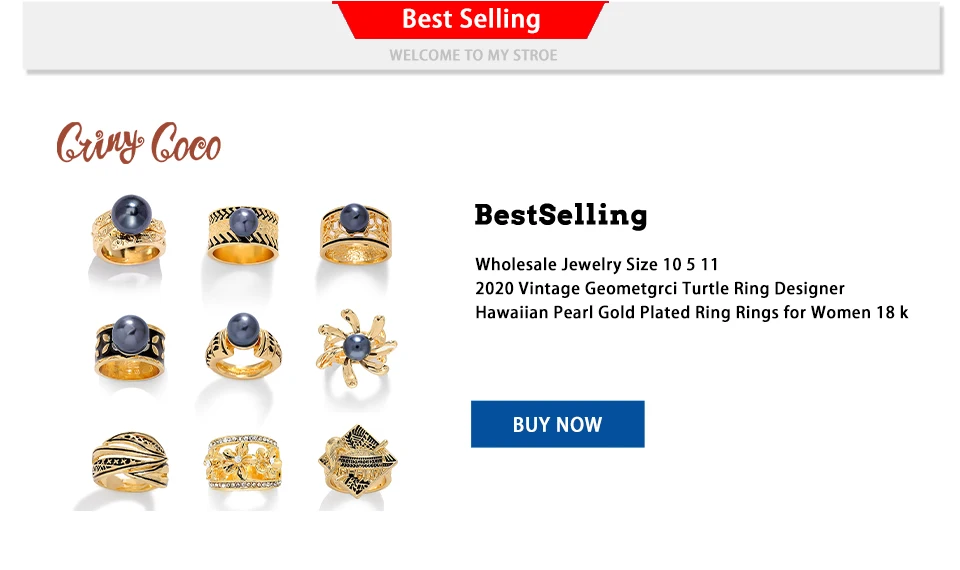This screenshot has height=570, width=960.
Task: Select the black enamel leaf pearl ring
Action: [130, 347]
